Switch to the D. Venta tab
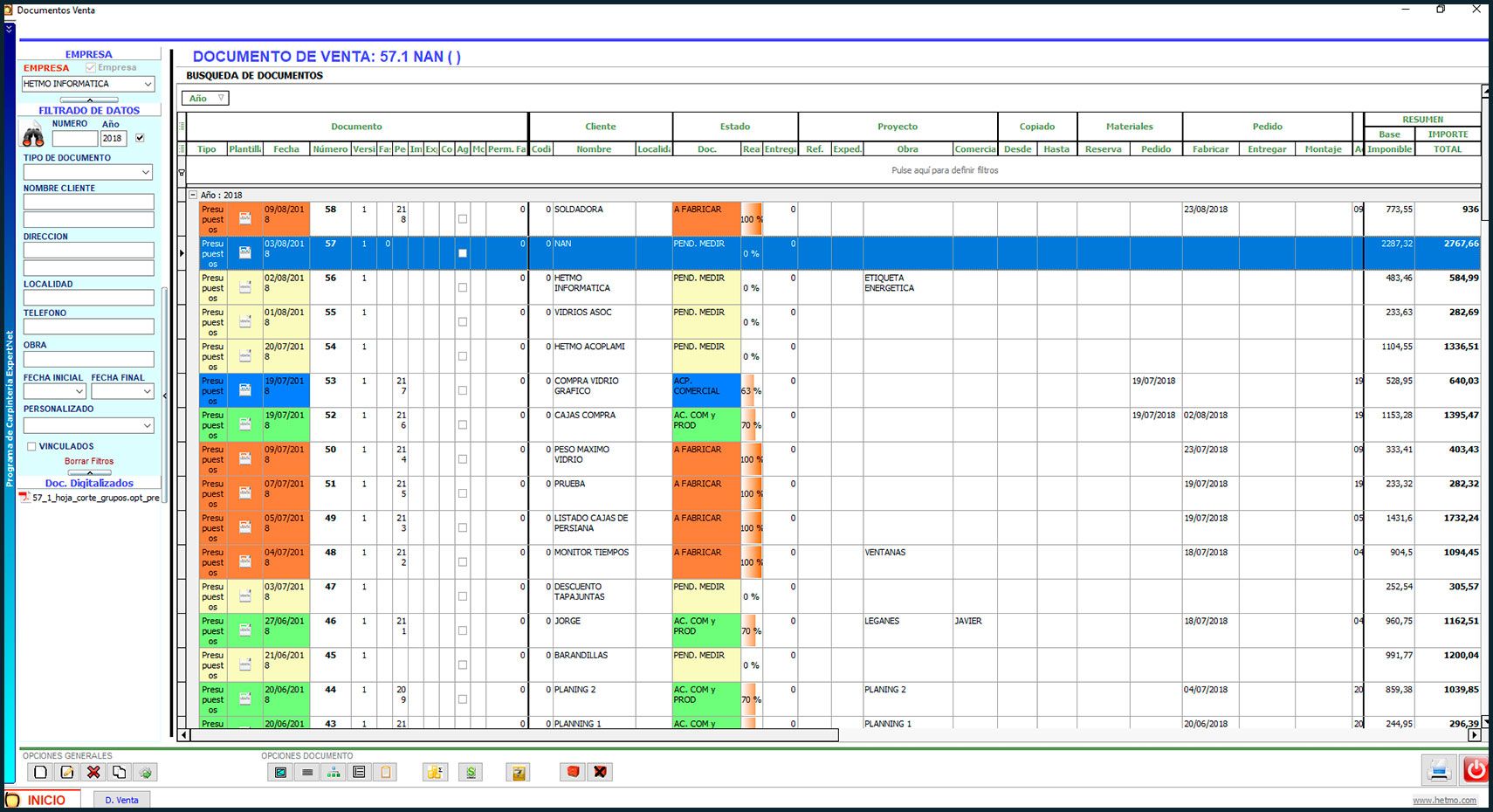This screenshot has height=812, width=1493. coord(121,800)
